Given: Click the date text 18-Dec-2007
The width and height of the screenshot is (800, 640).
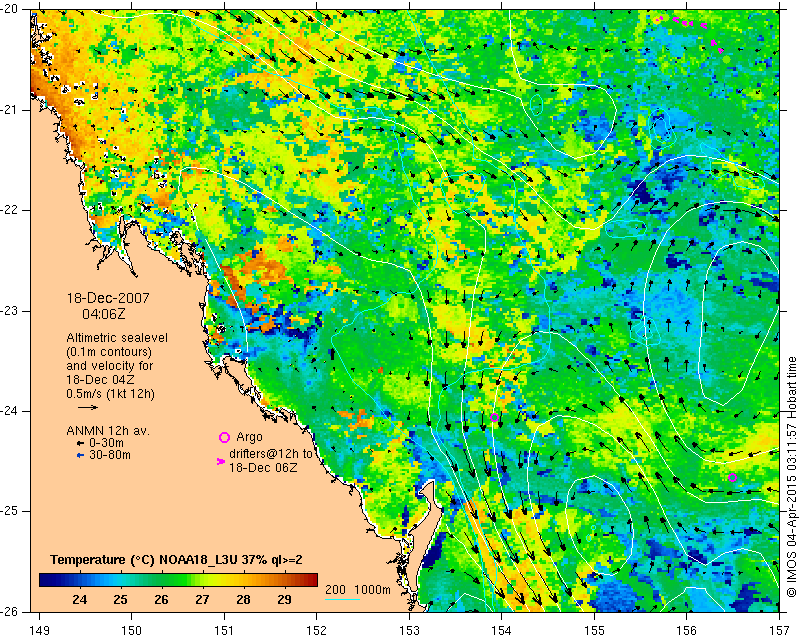Looking at the screenshot, I should point(108,298).
